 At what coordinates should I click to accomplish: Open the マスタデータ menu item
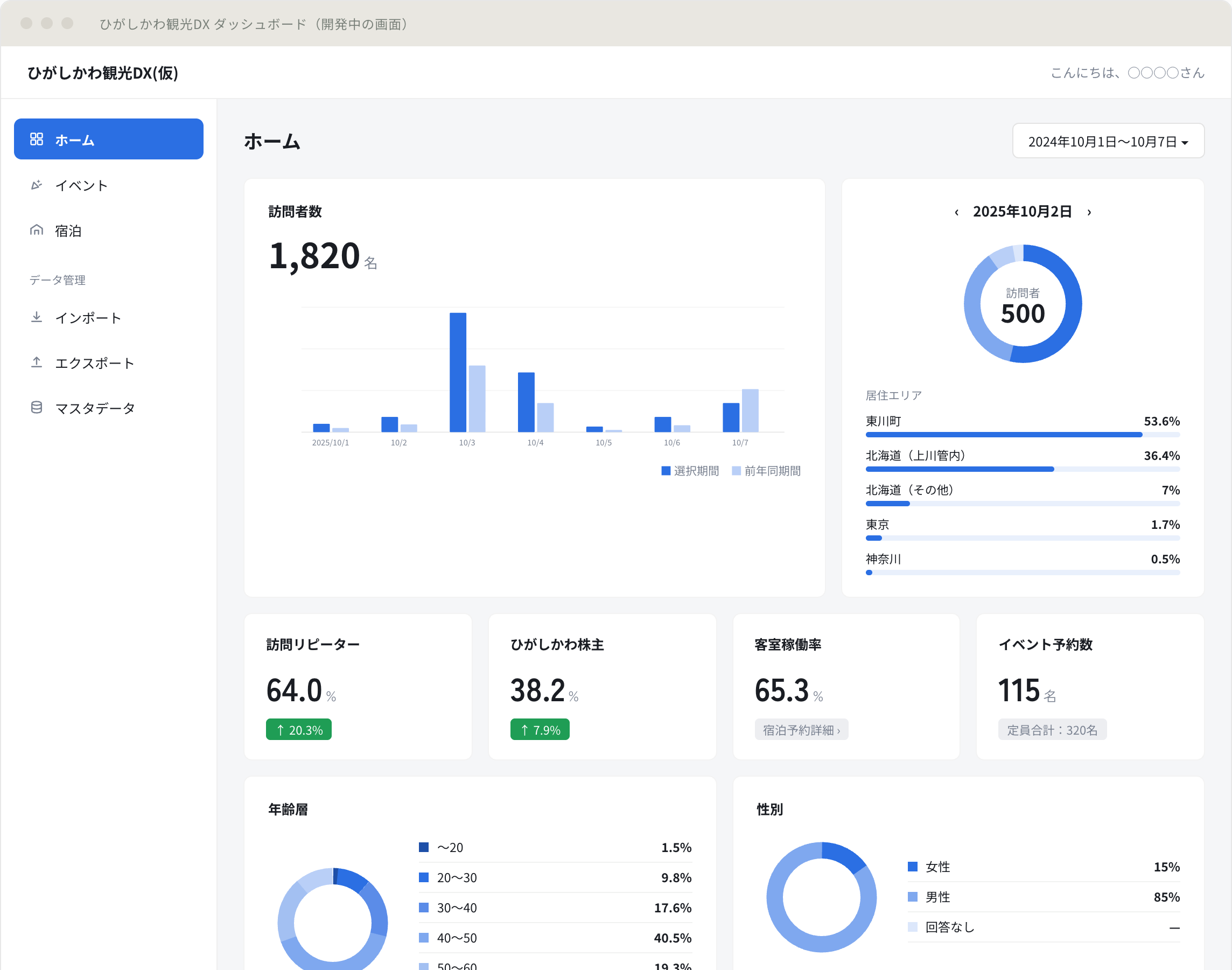click(x=108, y=408)
